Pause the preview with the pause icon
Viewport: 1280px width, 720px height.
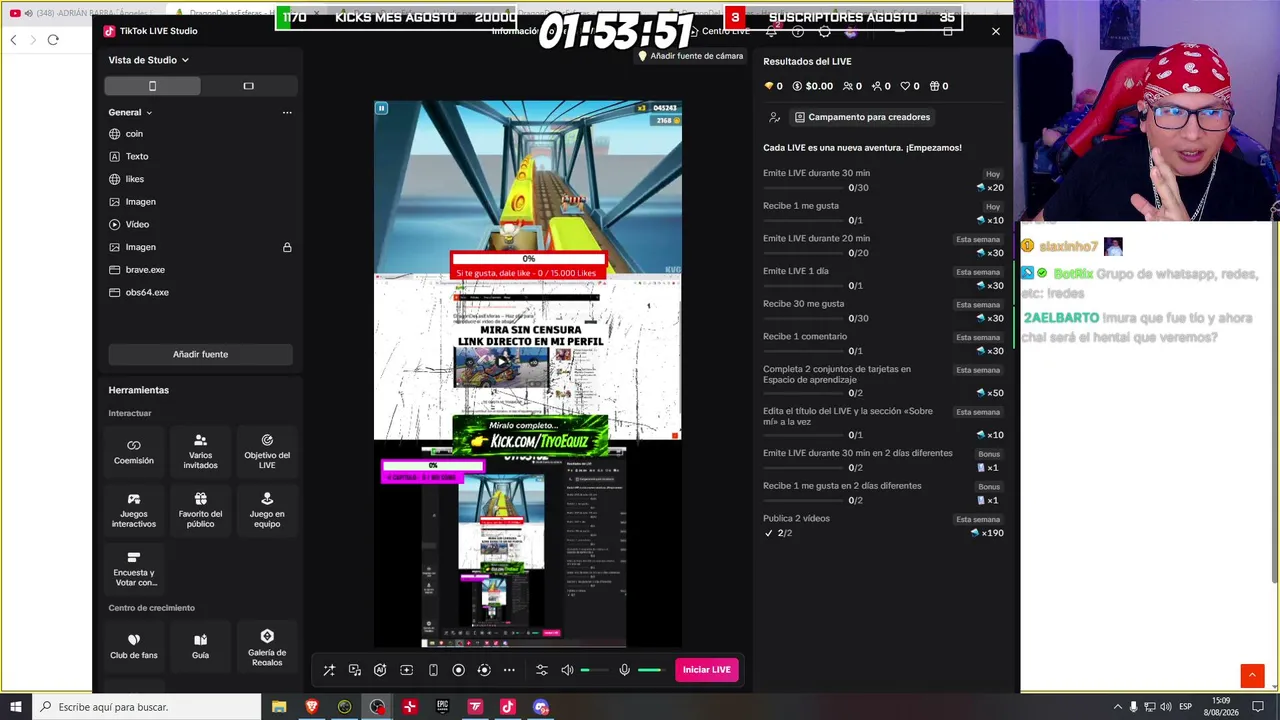pyautogui.click(x=381, y=108)
